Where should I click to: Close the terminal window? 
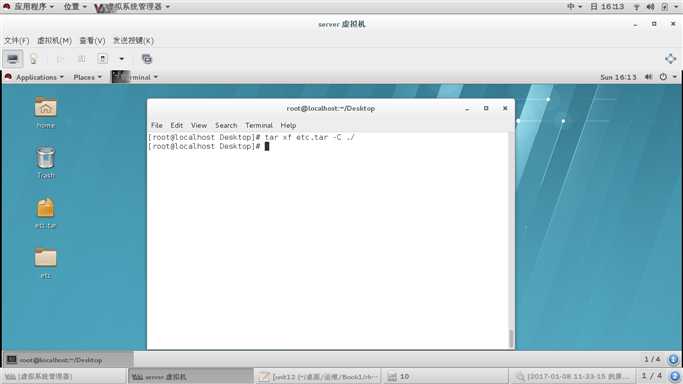click(x=505, y=108)
